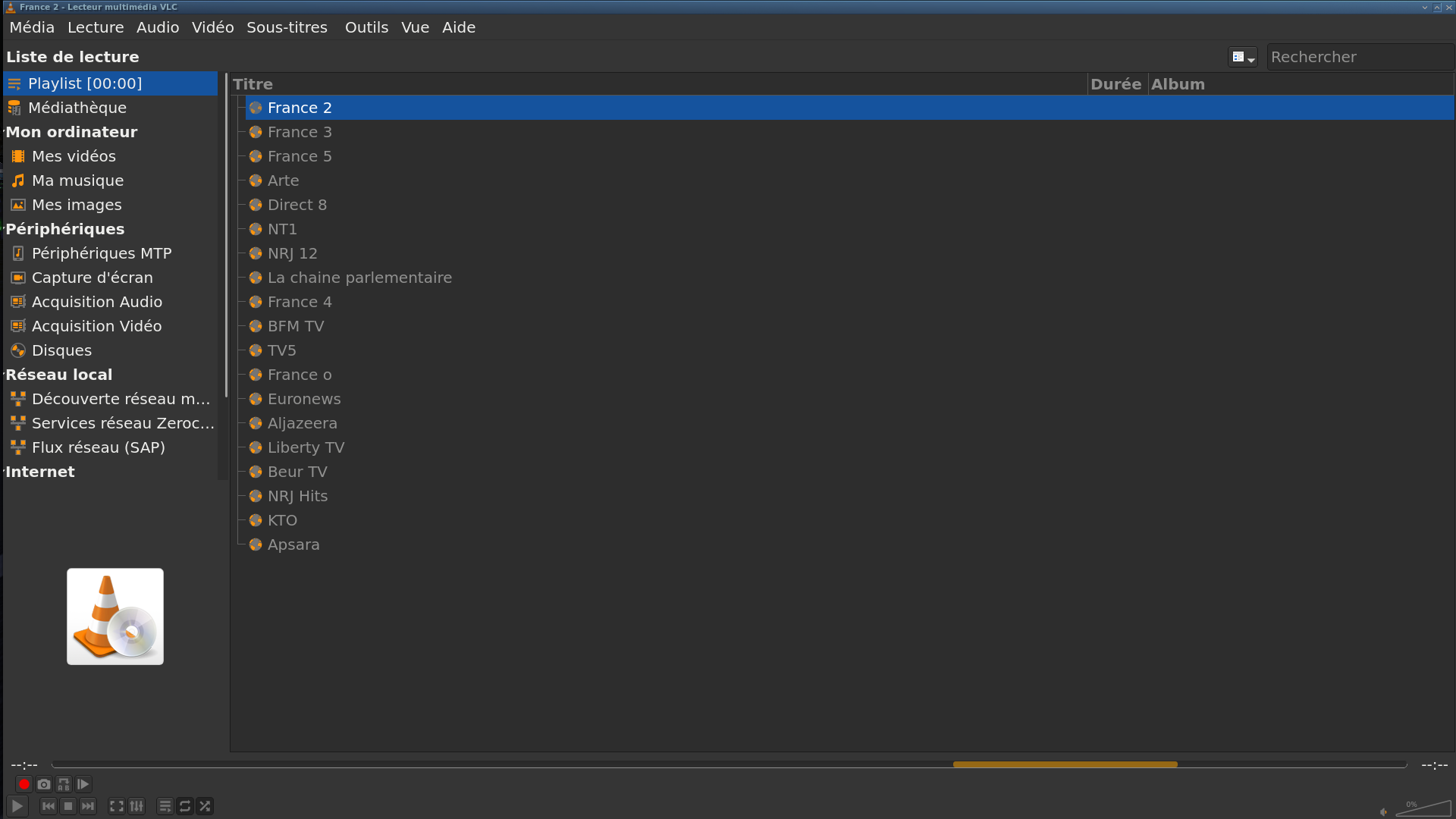
Task: Open the Vidéo menu
Action: (x=212, y=27)
